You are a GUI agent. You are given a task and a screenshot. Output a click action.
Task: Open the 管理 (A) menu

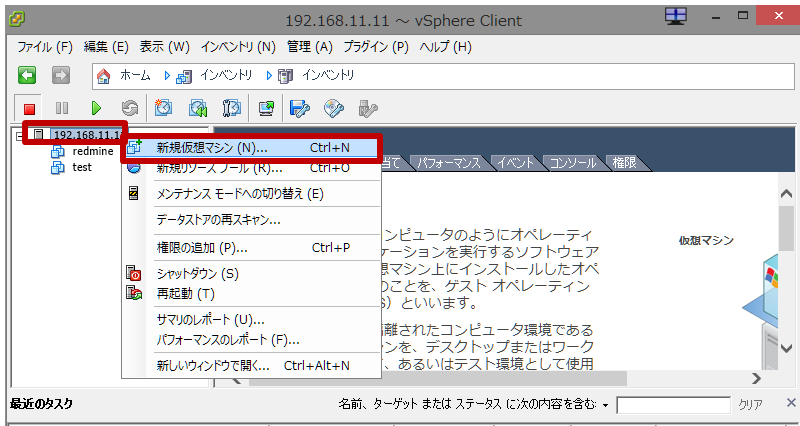click(310, 47)
